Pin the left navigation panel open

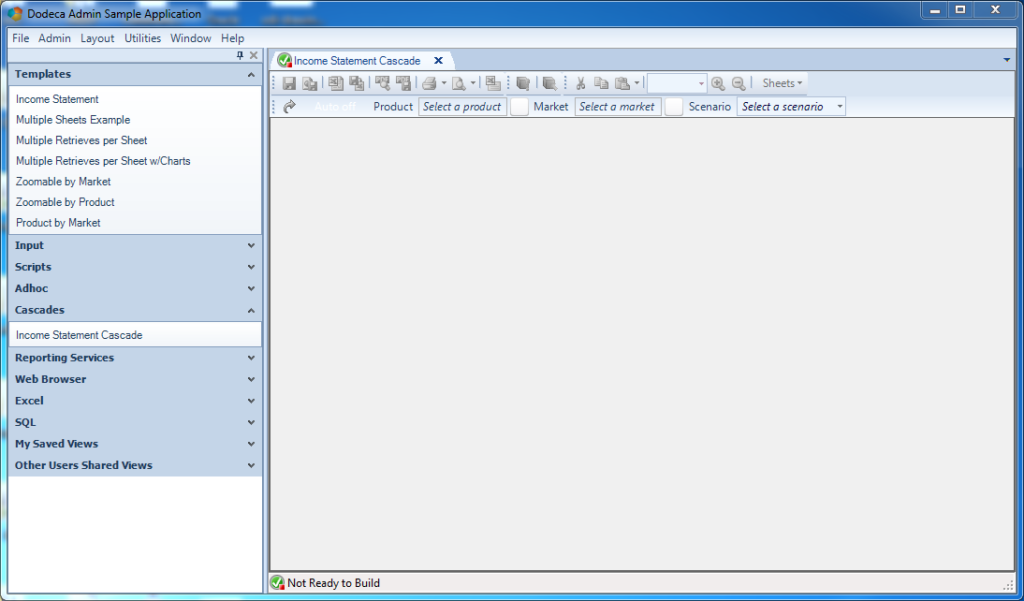[238, 55]
